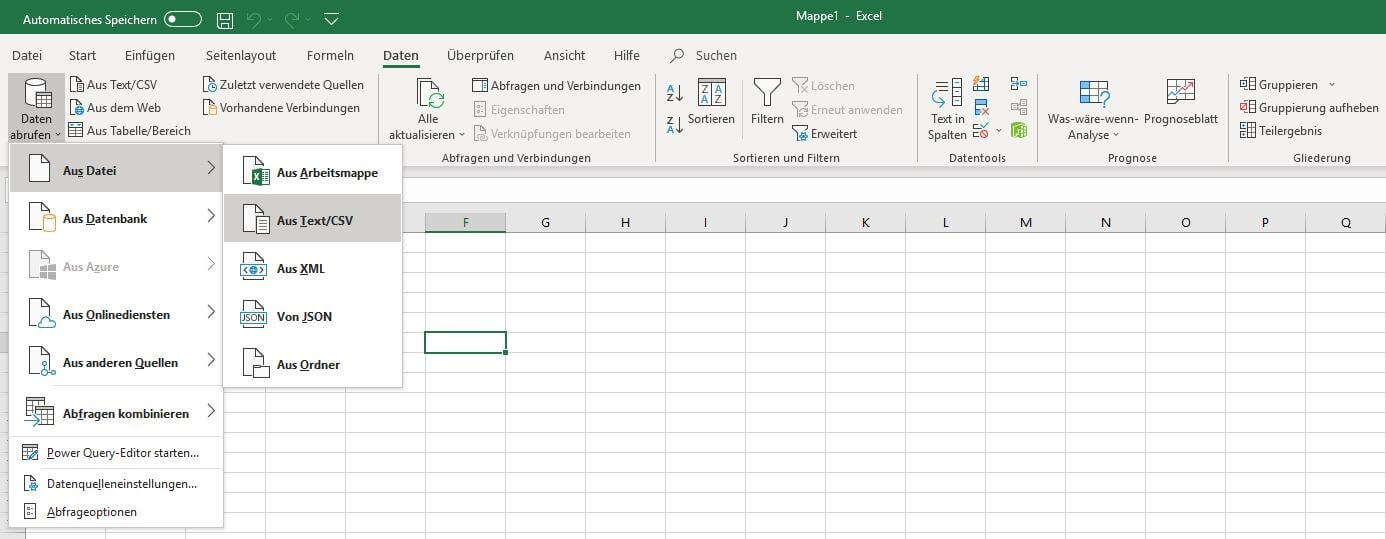1386x539 pixels.
Task: Click the Text in Spalten icon
Action: point(947,95)
